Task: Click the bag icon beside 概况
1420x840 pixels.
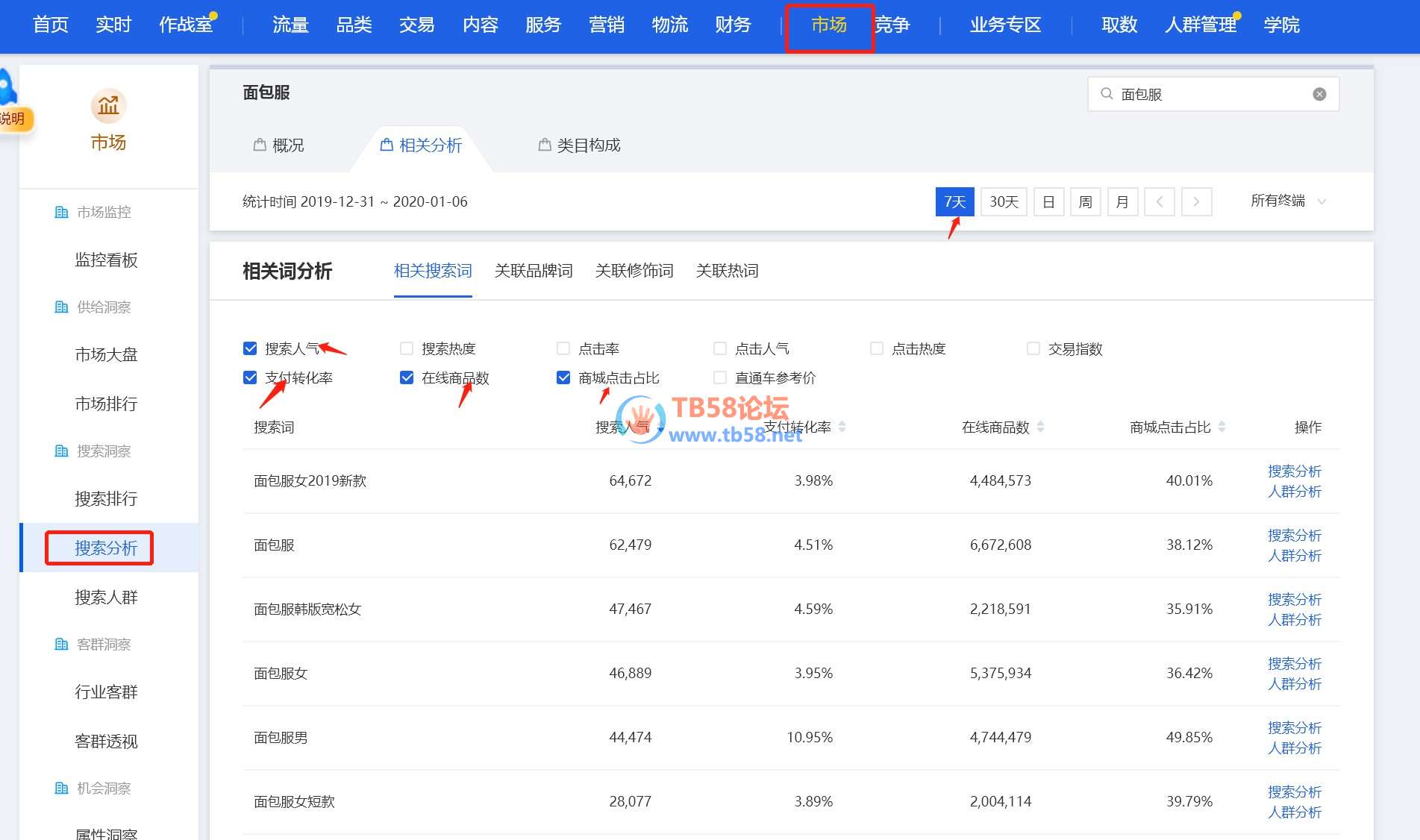Action: [260, 145]
